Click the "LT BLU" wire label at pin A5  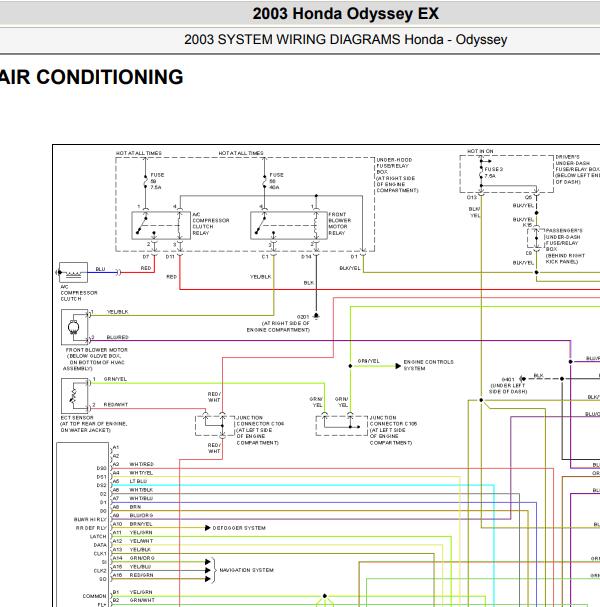click(x=138, y=481)
